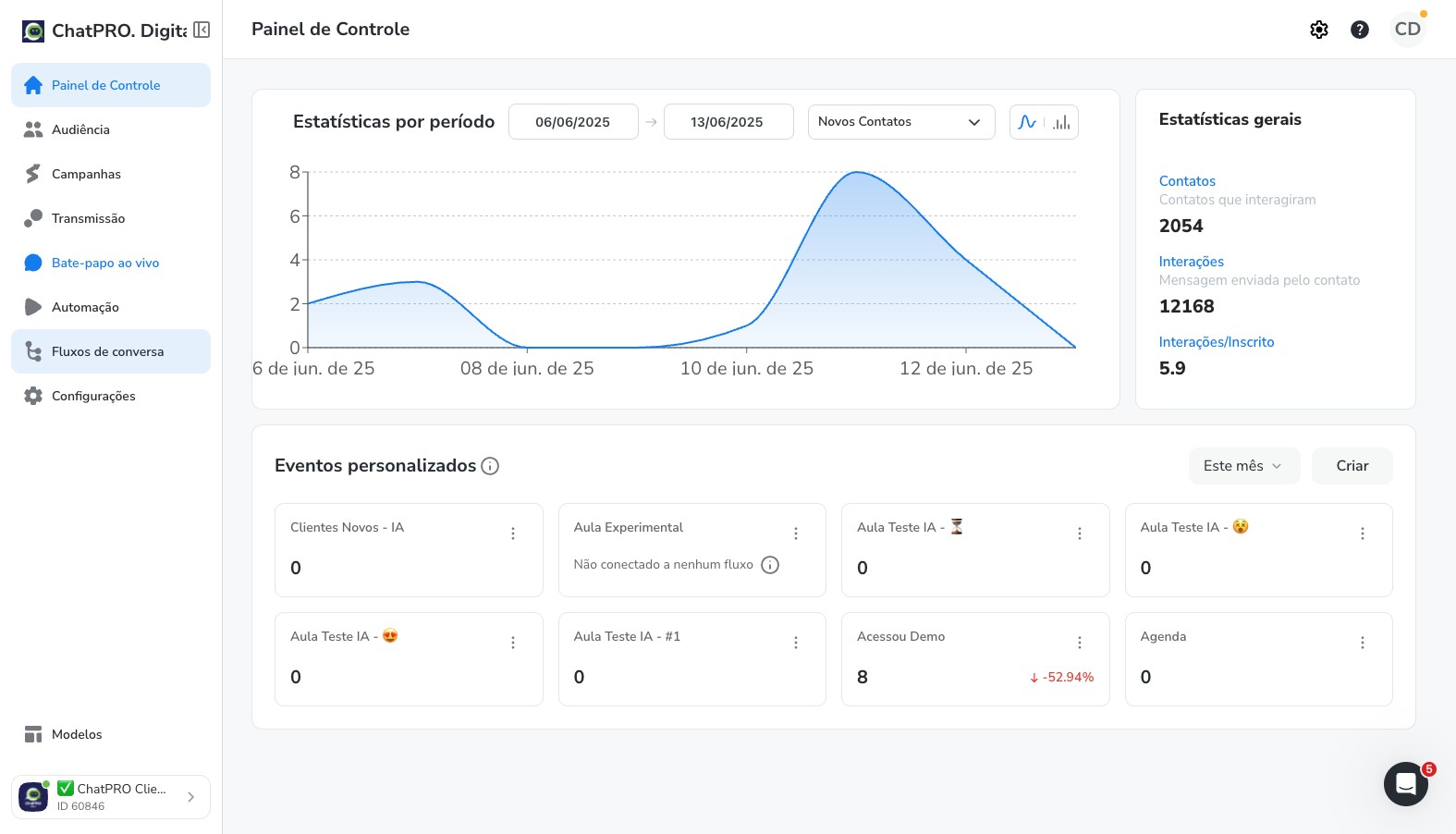Open the help question mark icon
1456x834 pixels.
click(x=1360, y=30)
